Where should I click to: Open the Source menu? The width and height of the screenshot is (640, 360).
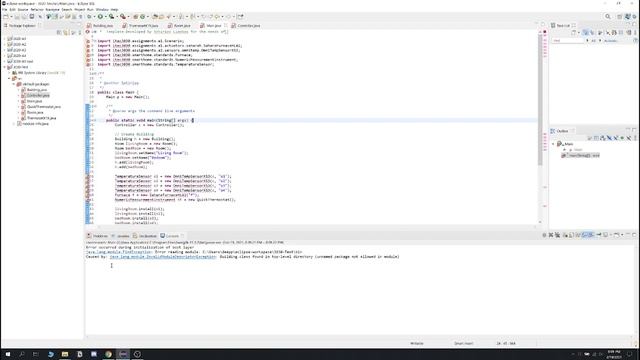[23, 9]
